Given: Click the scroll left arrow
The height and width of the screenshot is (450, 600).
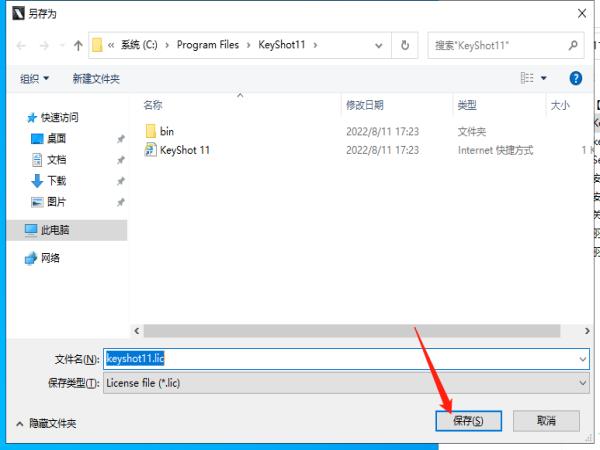Looking at the screenshot, I should (x=137, y=331).
